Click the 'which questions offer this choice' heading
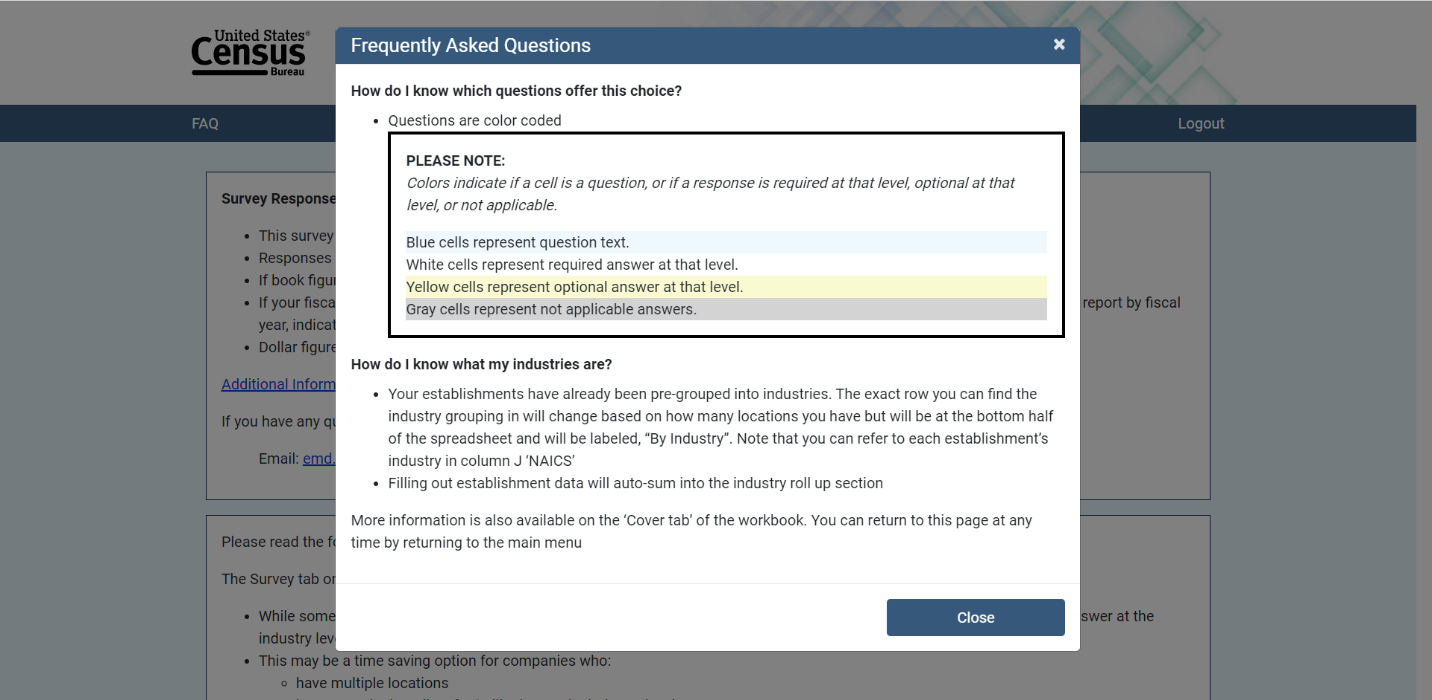Viewport: 1432px width, 700px height. (516, 91)
